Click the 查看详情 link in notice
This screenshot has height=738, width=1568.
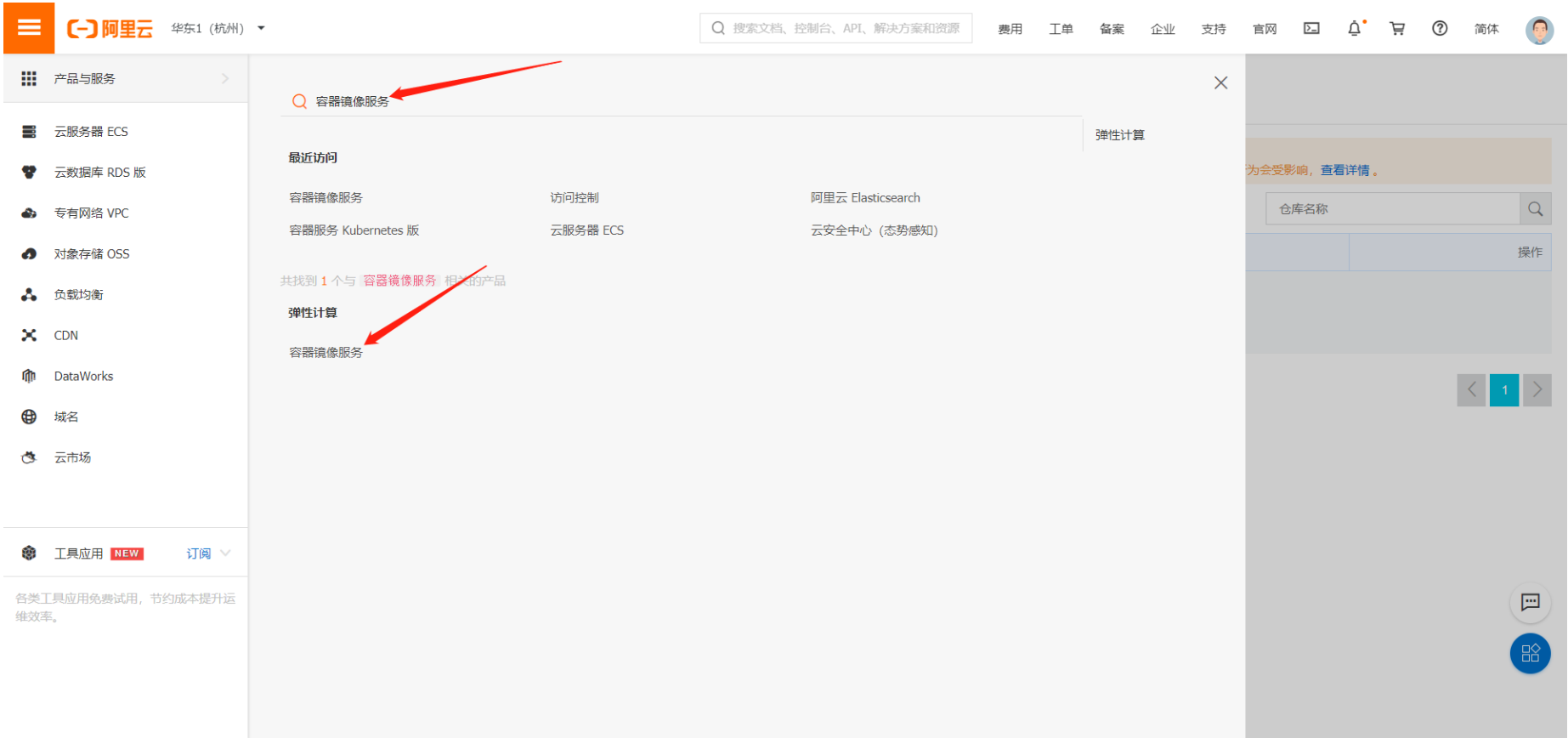coord(1344,170)
